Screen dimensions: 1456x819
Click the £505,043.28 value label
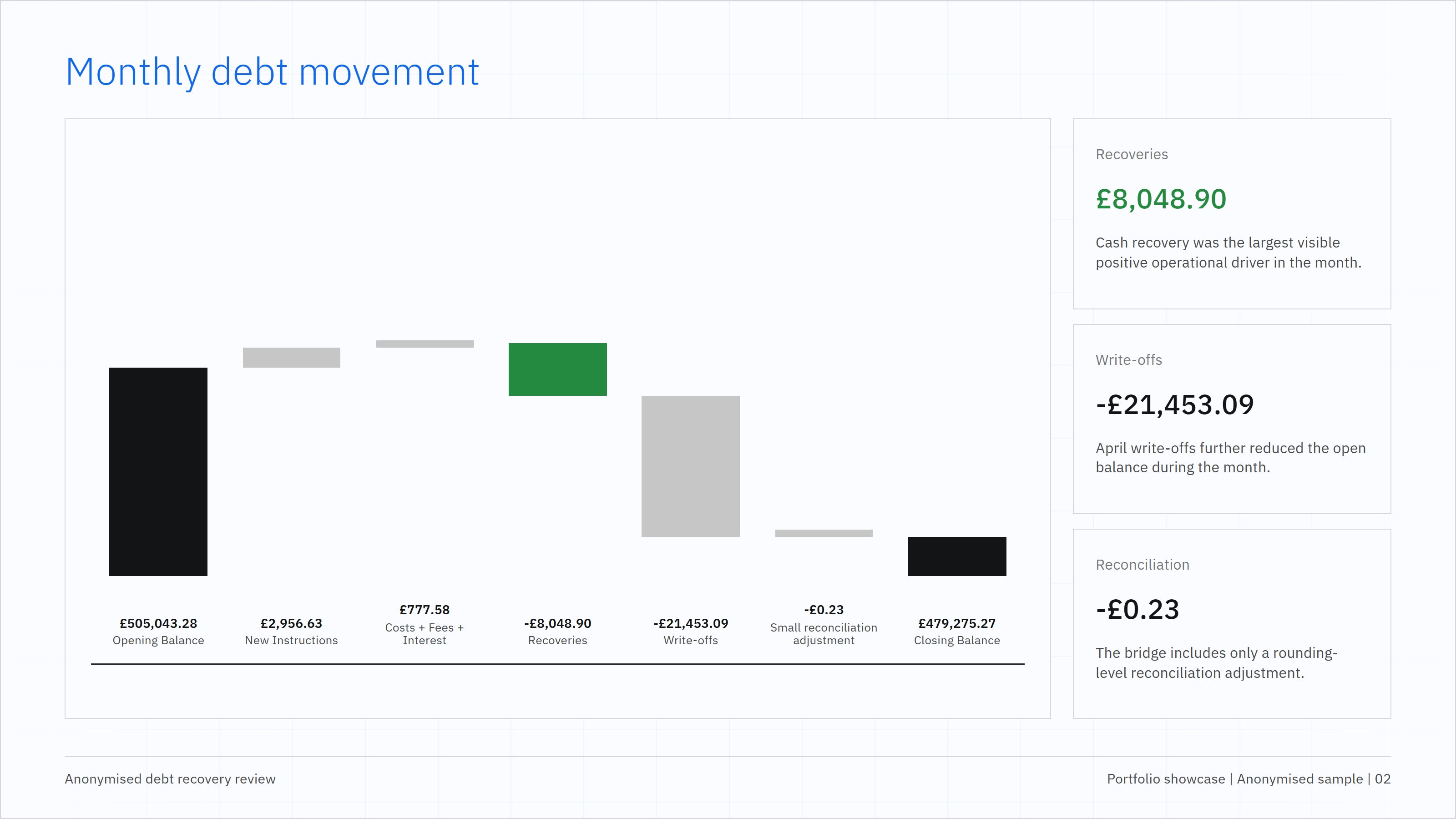(x=158, y=623)
